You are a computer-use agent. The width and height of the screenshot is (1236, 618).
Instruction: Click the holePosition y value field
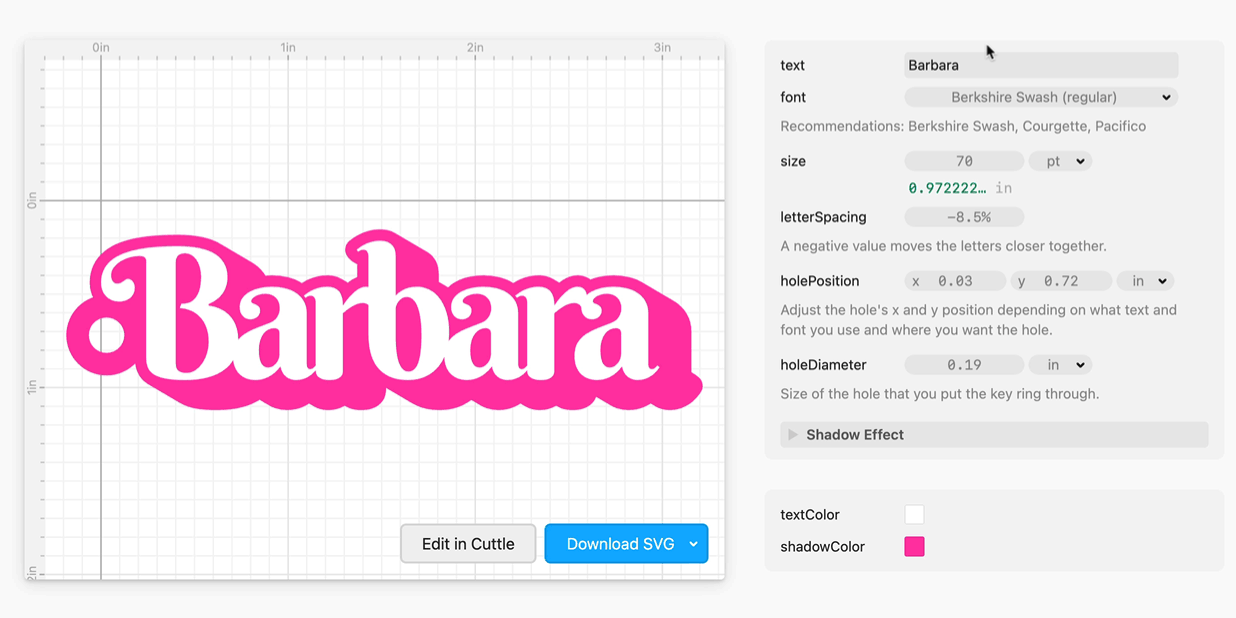click(1061, 281)
